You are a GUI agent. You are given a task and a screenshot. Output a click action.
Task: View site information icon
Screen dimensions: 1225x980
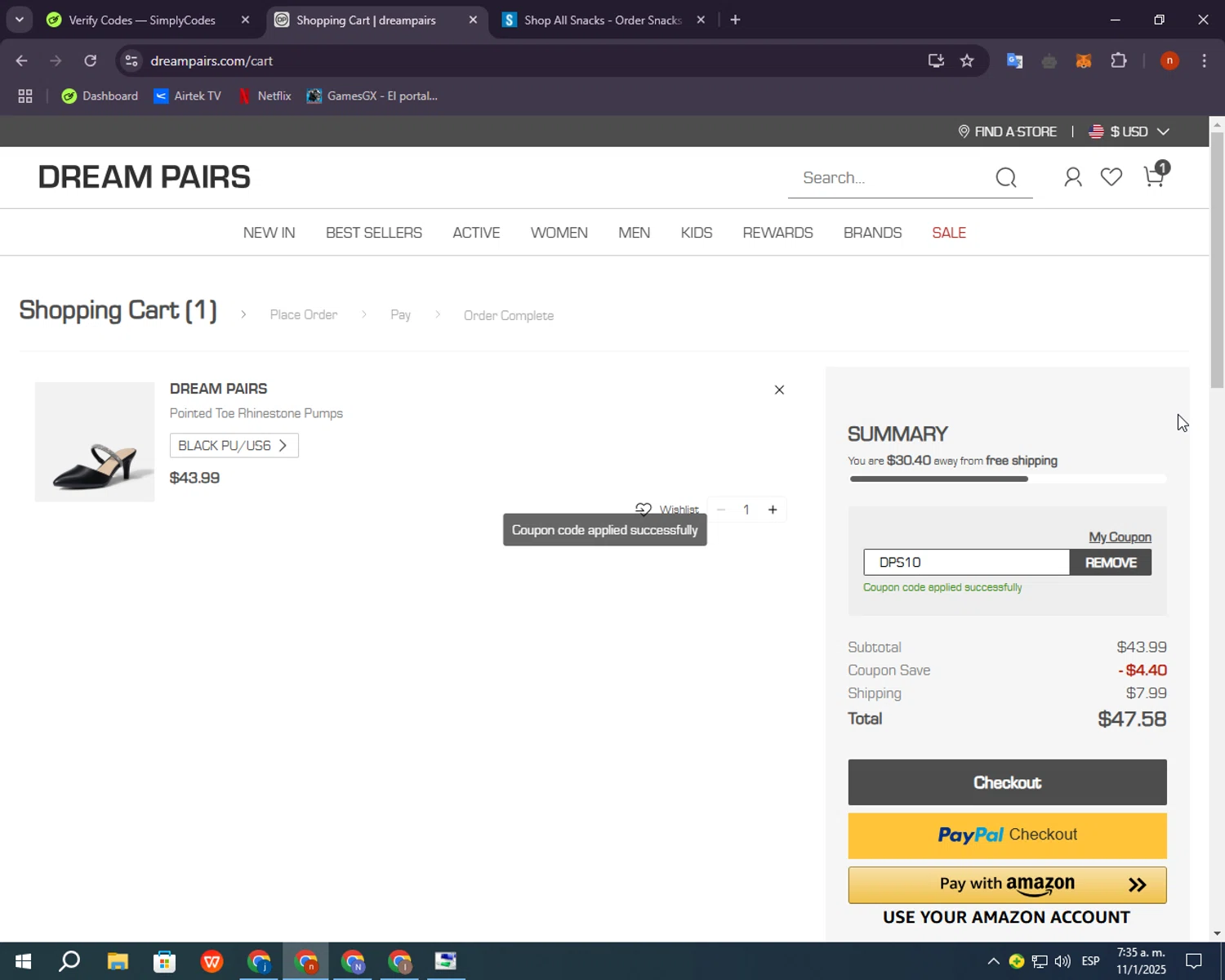[x=131, y=61]
